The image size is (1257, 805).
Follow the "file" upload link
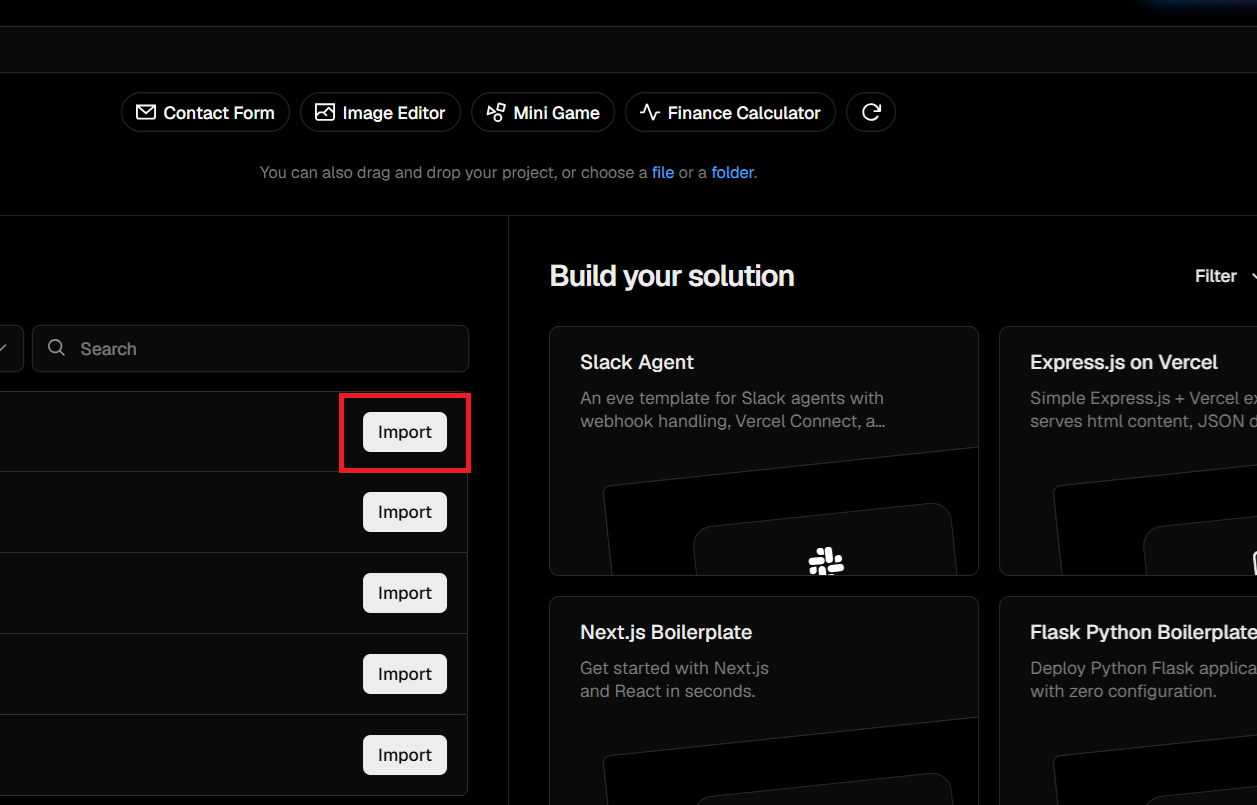click(663, 172)
